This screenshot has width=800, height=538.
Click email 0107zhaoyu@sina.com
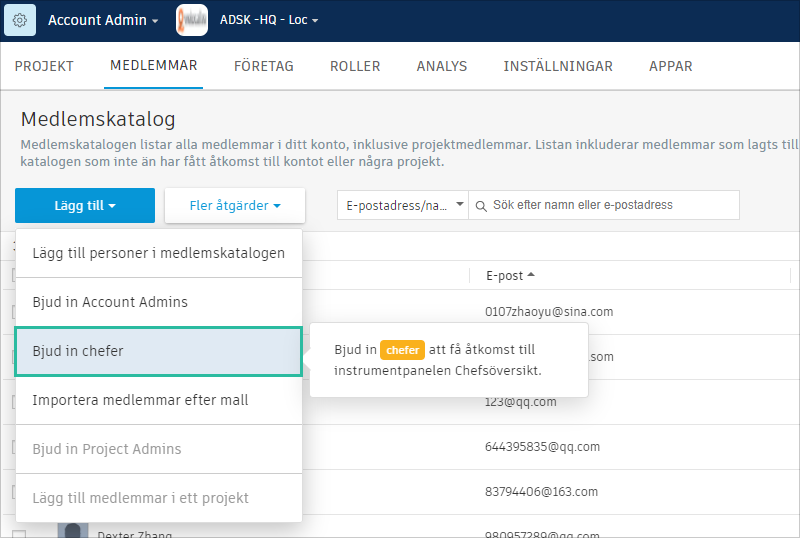click(549, 312)
